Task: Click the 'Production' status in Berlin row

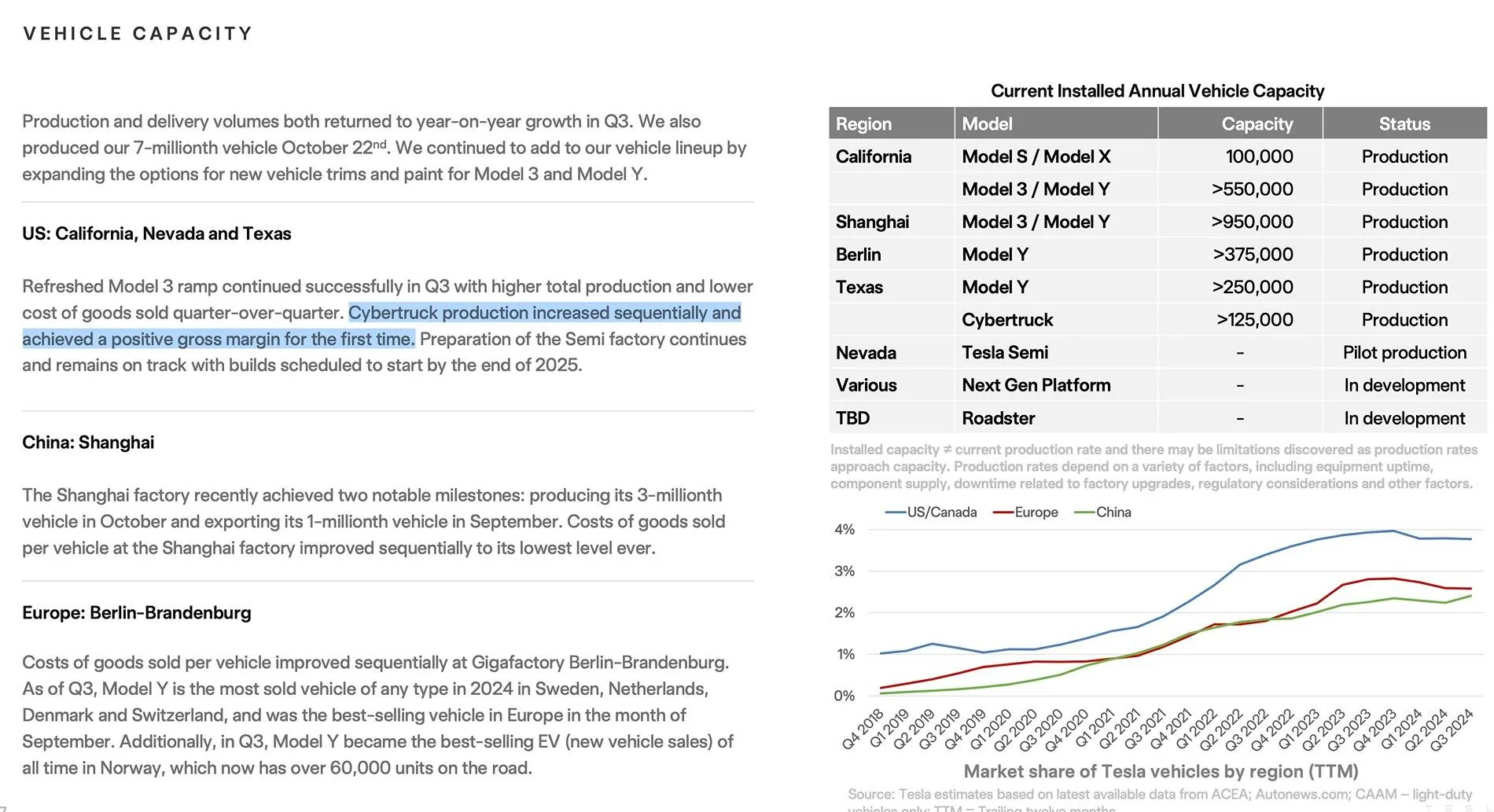Action: click(1404, 255)
